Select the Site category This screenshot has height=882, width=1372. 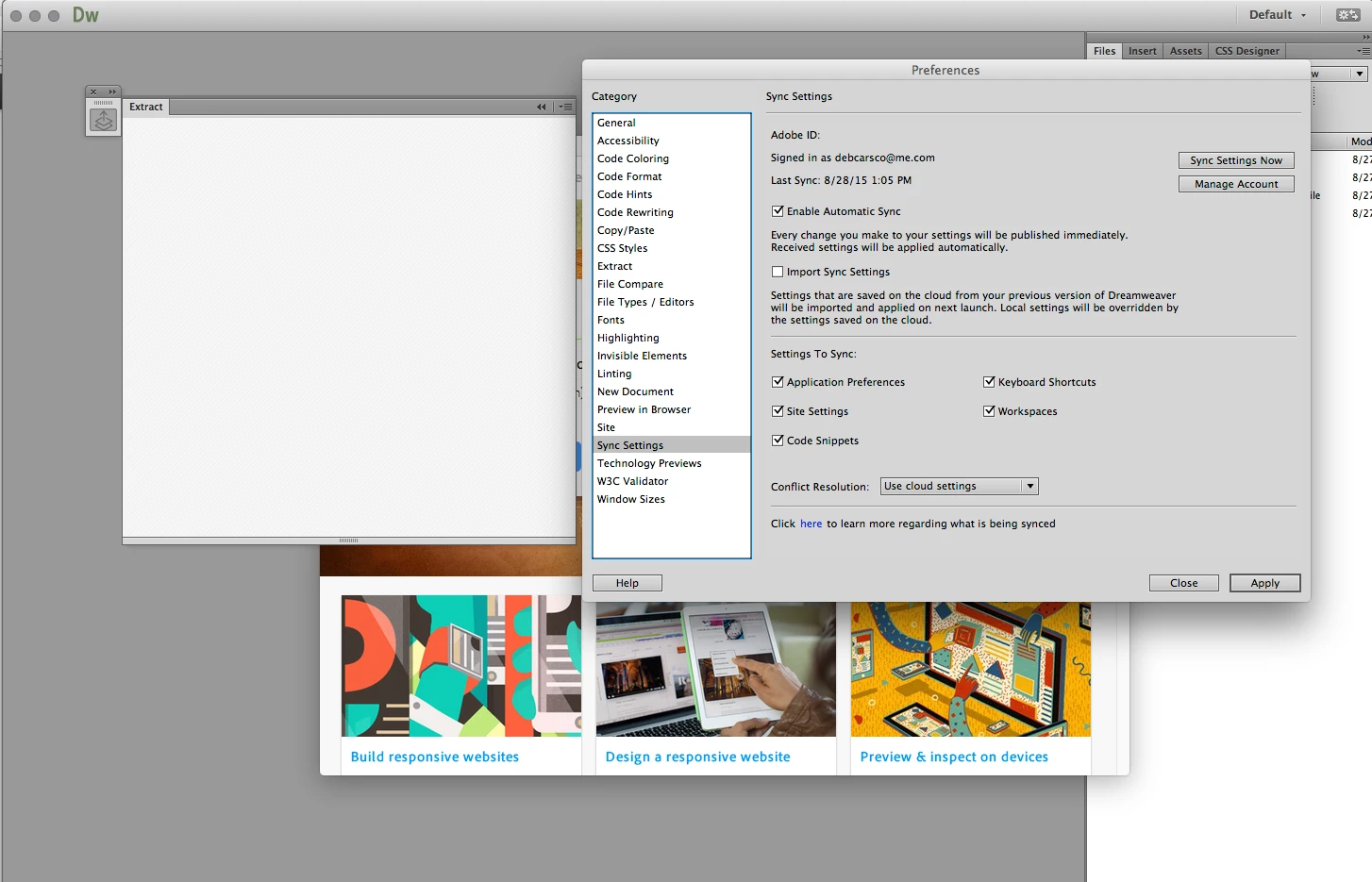pyautogui.click(x=672, y=427)
